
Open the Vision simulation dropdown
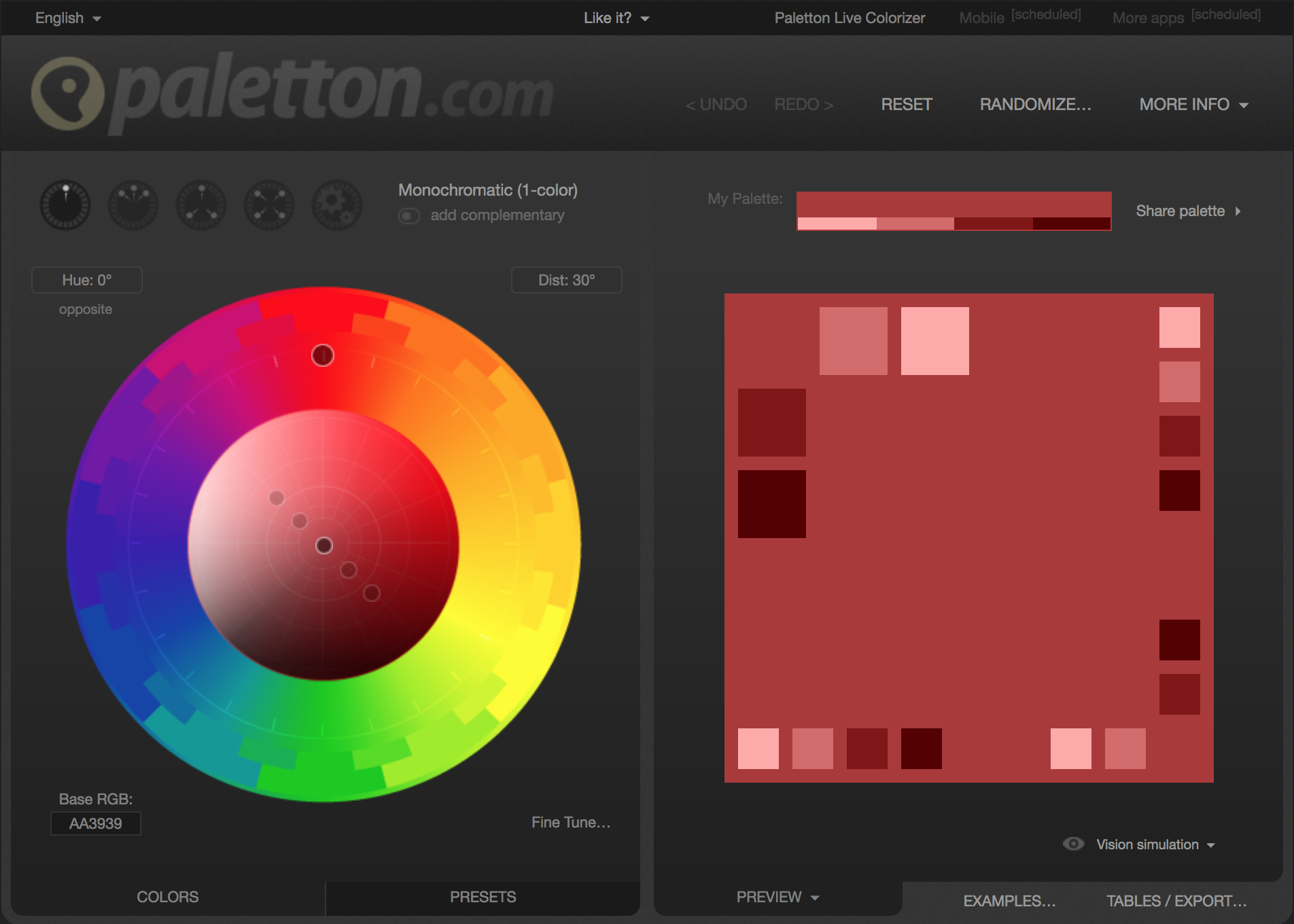pyautogui.click(x=1155, y=845)
